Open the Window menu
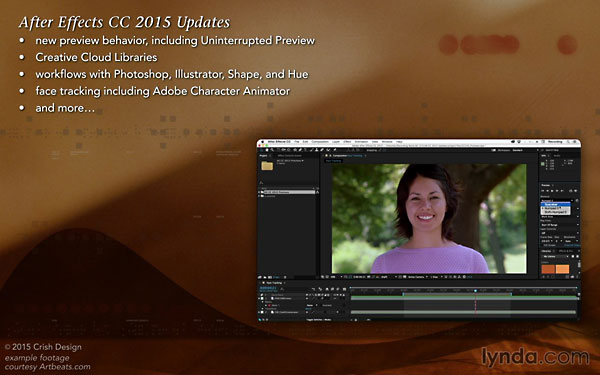Screen dimensions: 600x375 pos(387,142)
